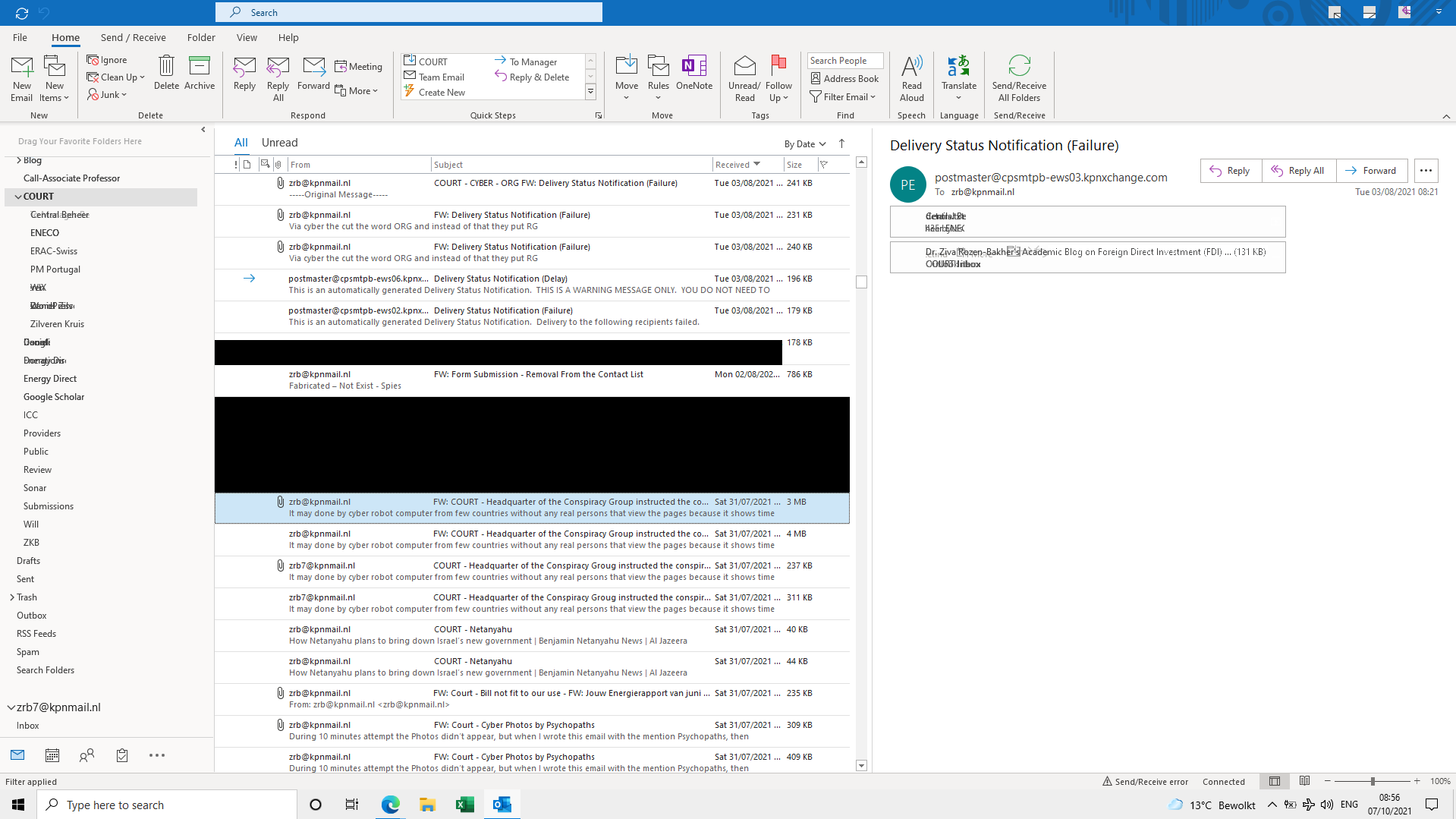Image resolution: width=1456 pixels, height=819 pixels.
Task: Open more actions ellipsis in reading pane
Action: point(1426,171)
